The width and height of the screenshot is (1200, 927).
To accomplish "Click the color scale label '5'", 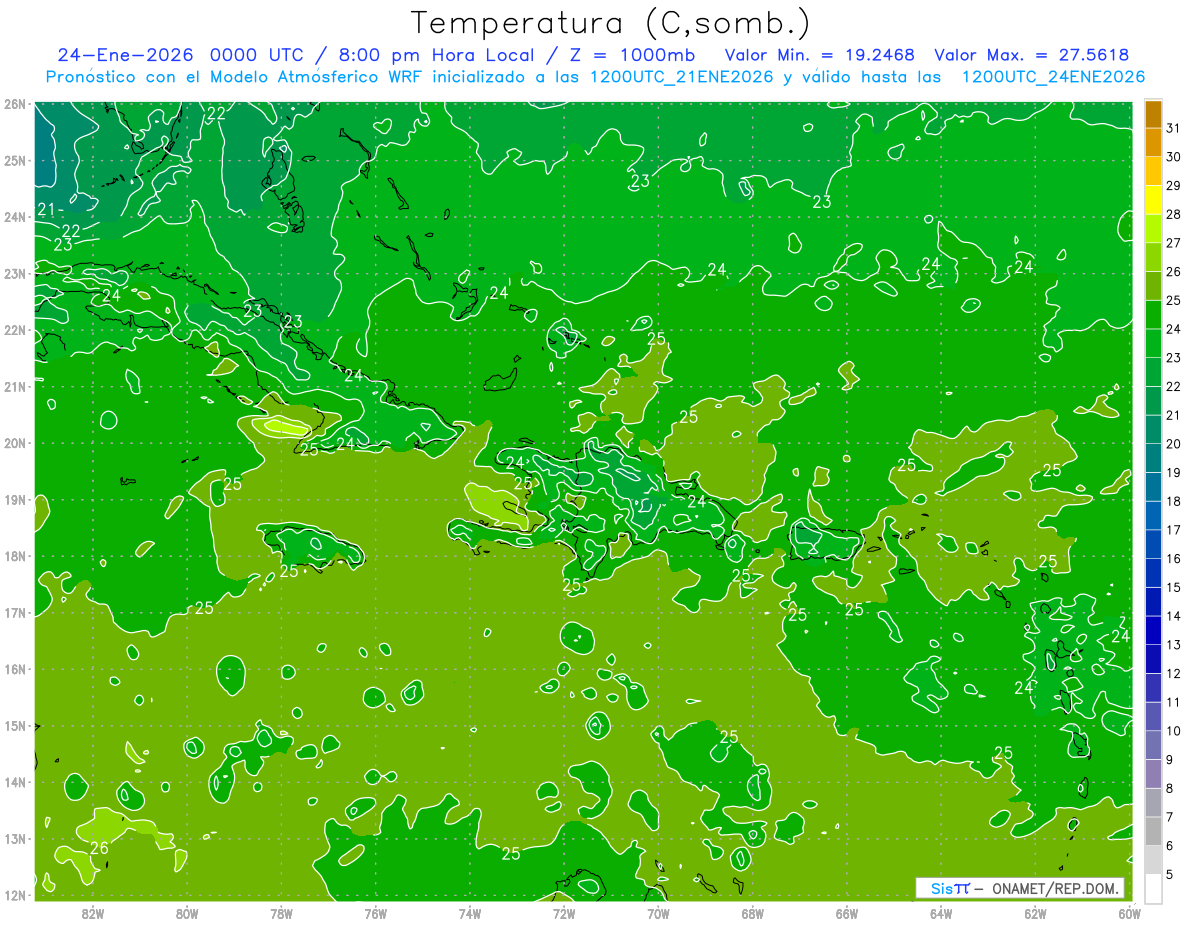I will click(x=1170, y=875).
